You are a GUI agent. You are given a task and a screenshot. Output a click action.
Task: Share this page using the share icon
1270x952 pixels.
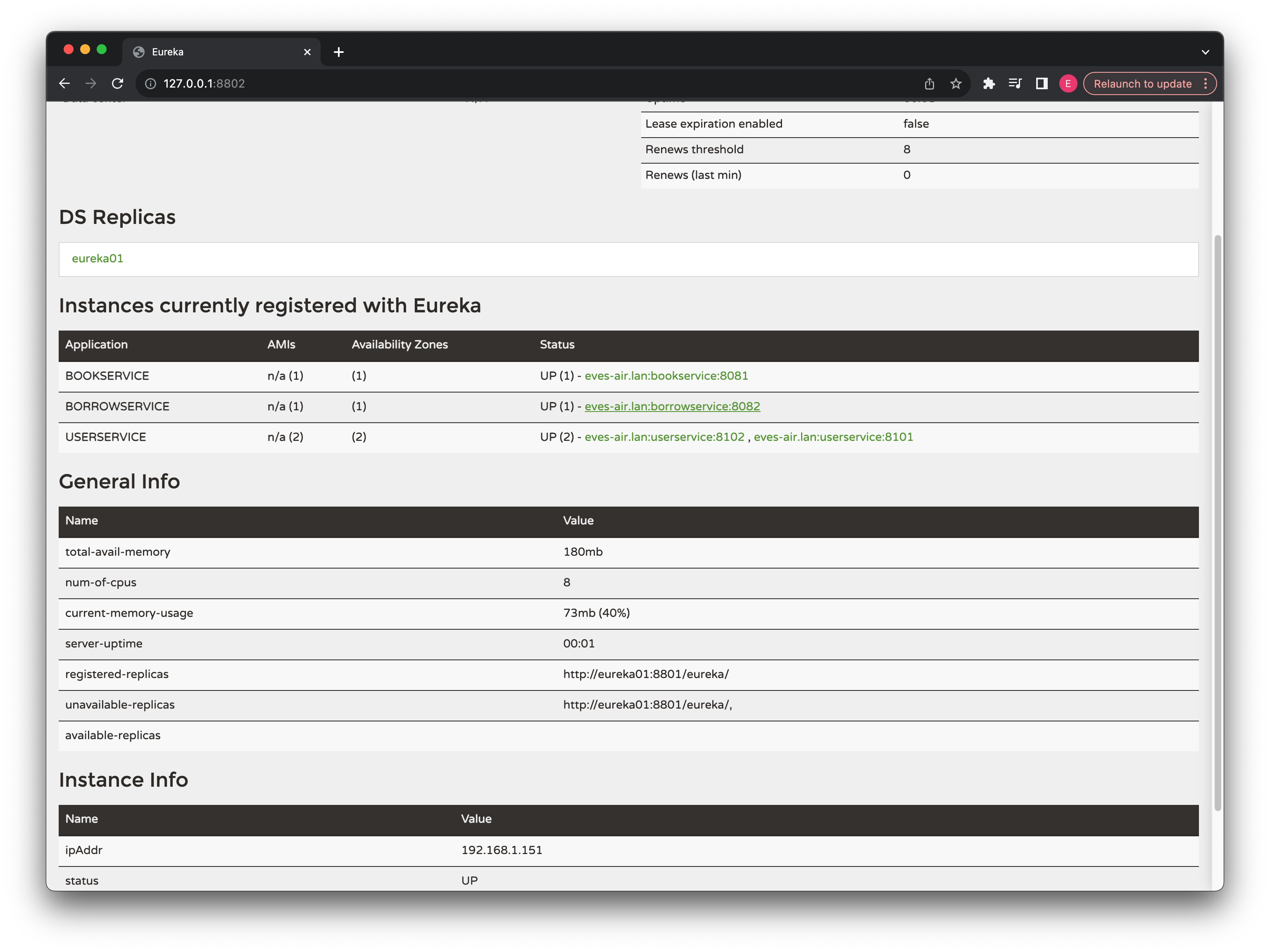tap(930, 84)
